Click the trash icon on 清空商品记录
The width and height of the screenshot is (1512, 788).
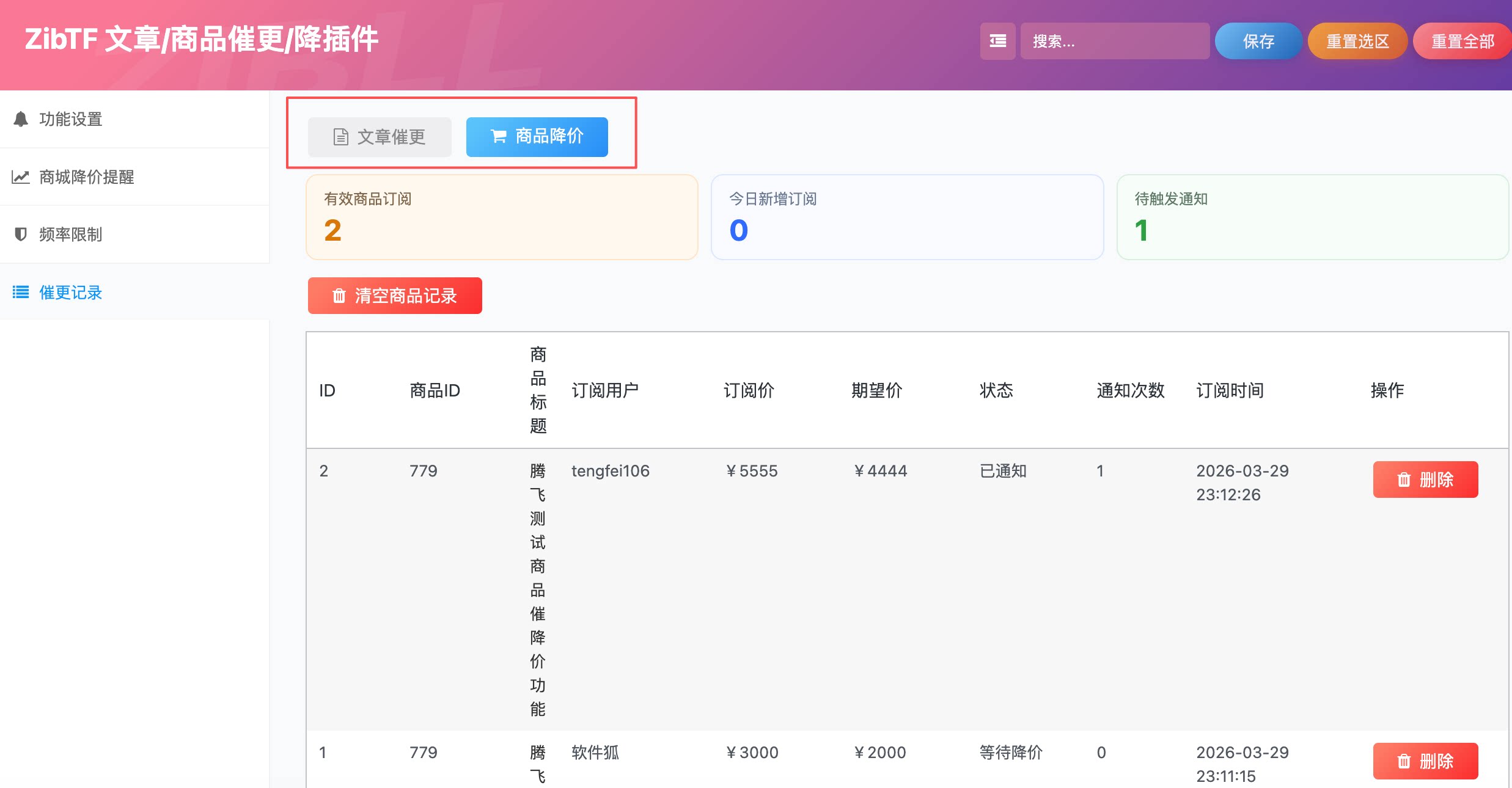coord(340,296)
